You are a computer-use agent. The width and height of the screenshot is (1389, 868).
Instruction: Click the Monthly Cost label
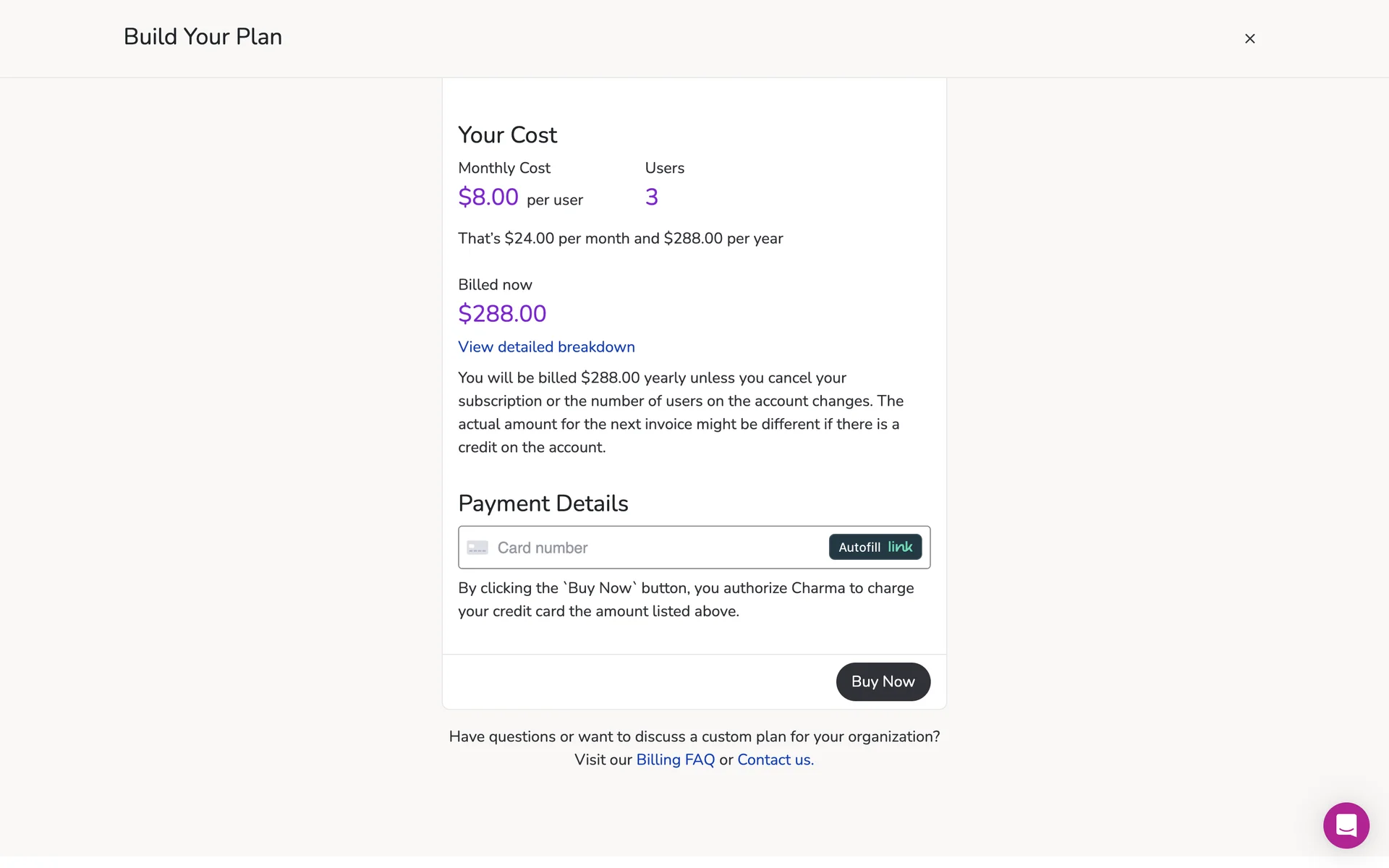504,168
